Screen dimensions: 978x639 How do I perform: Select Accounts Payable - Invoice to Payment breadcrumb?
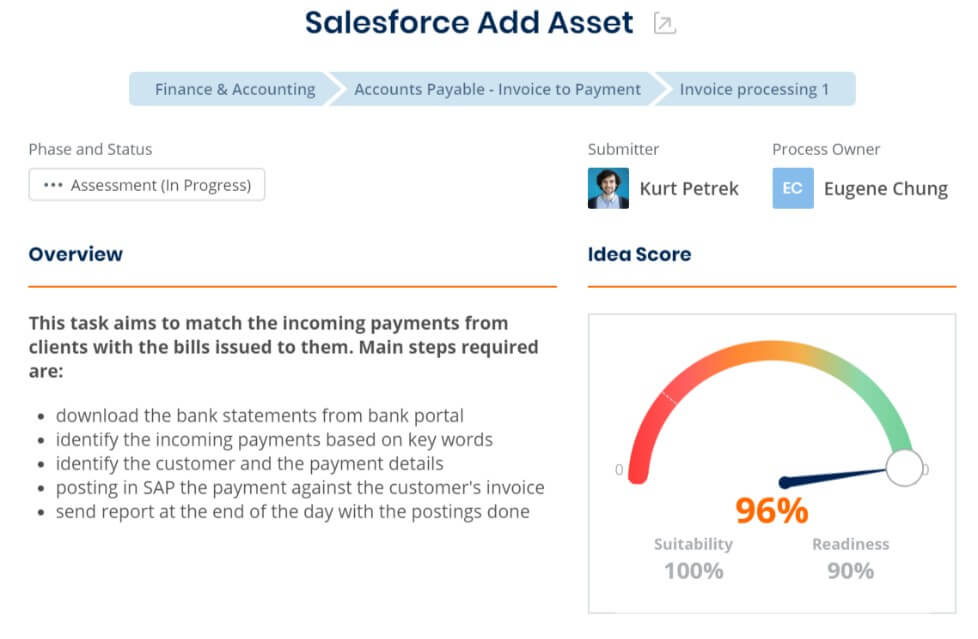(x=497, y=89)
